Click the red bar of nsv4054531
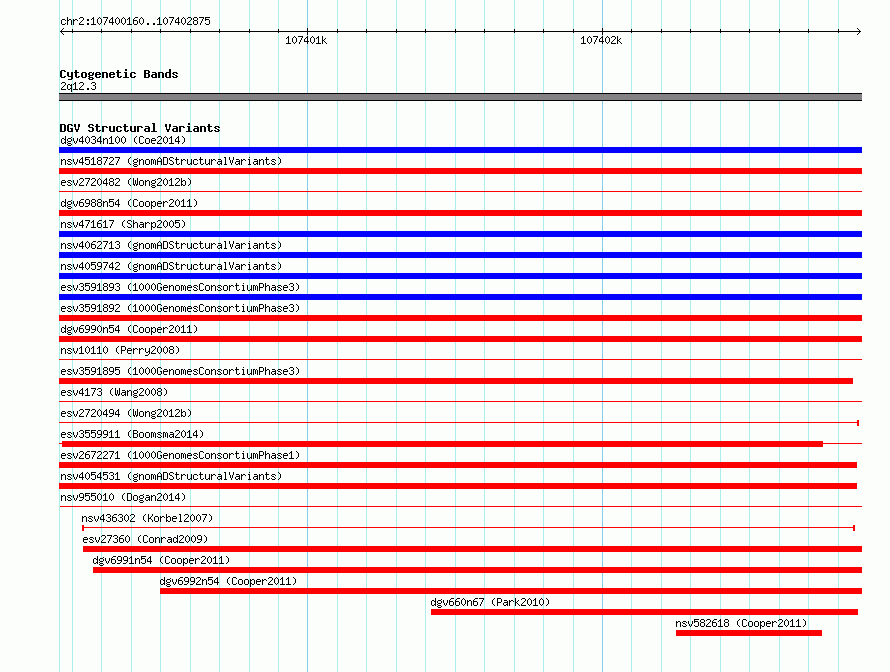Image resolution: width=890 pixels, height=672 pixels. [458, 486]
